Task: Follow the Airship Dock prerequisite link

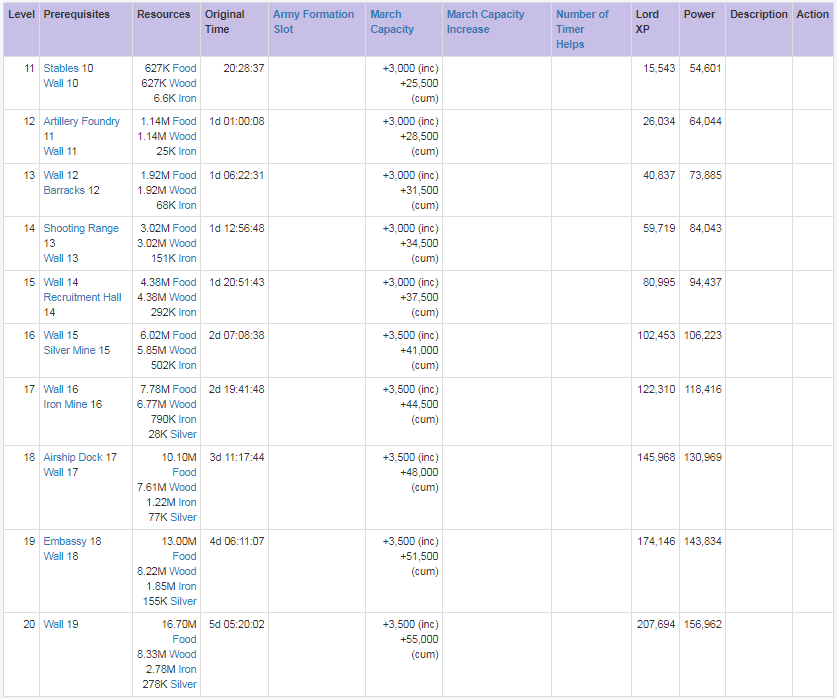Action: pyautogui.click(x=73, y=457)
